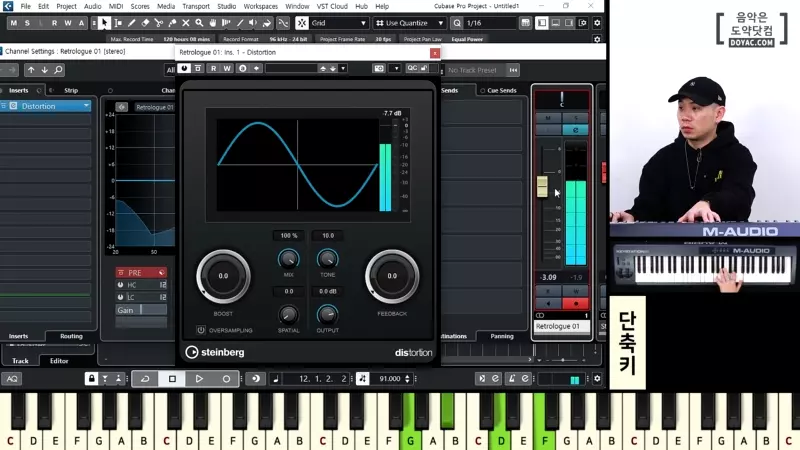Click the A/B compare icon in plug-in header
Viewport: 800px width, 450px height.
click(x=242, y=68)
